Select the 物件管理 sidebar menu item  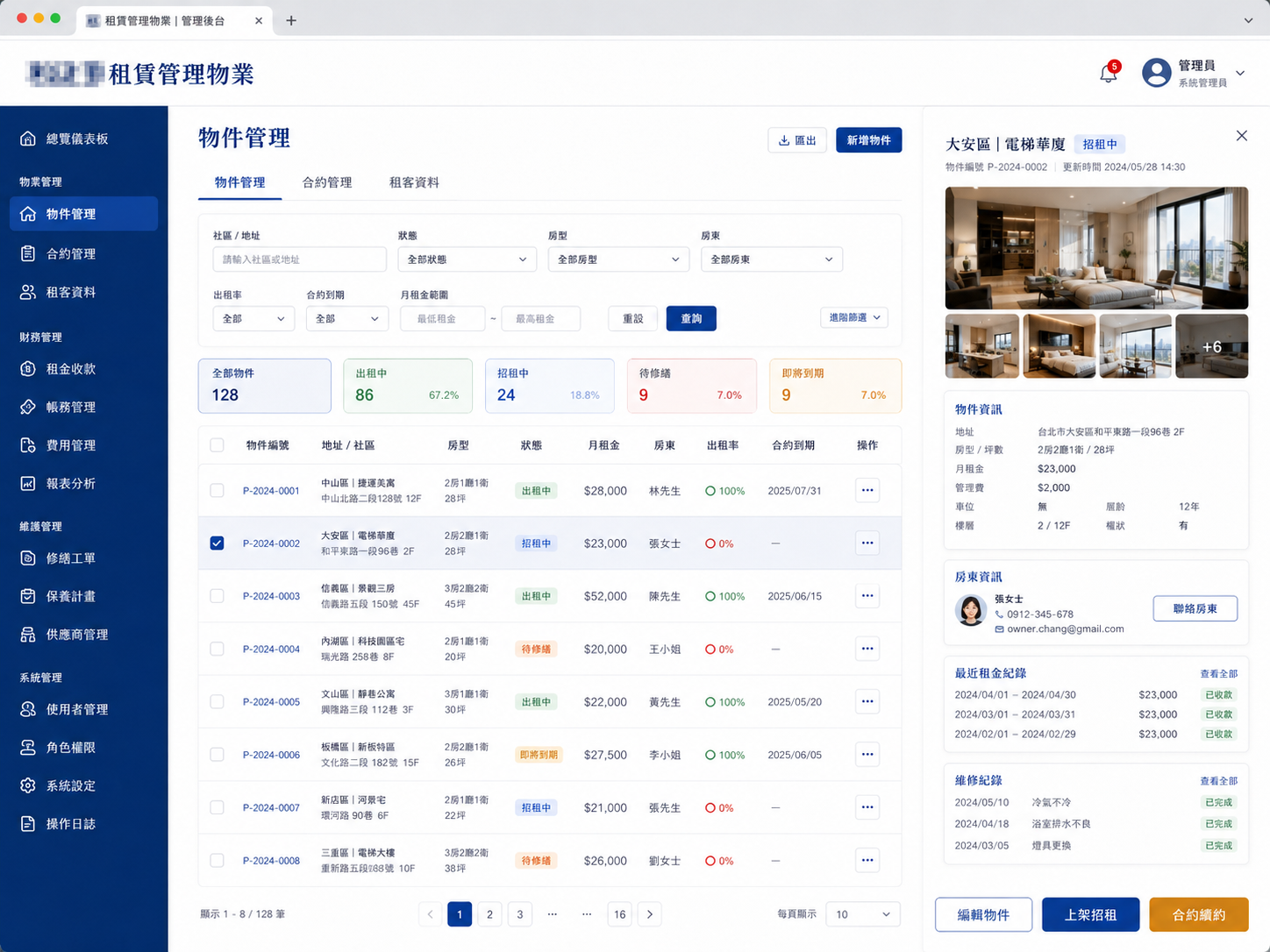pos(84,214)
